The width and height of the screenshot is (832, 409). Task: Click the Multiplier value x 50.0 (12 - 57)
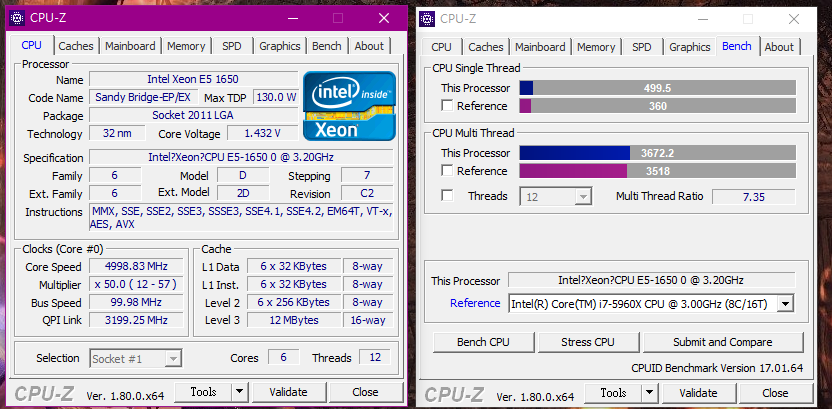click(x=136, y=284)
